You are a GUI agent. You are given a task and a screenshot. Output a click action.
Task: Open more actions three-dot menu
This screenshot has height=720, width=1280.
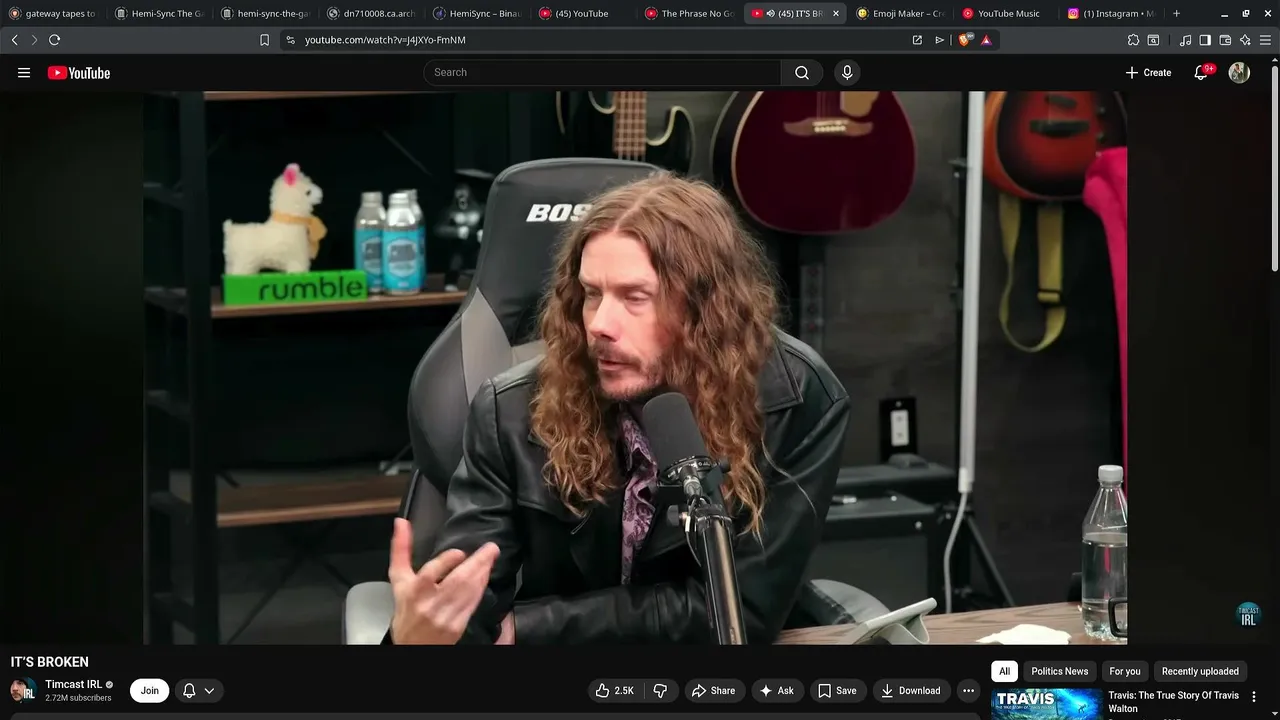click(x=968, y=690)
